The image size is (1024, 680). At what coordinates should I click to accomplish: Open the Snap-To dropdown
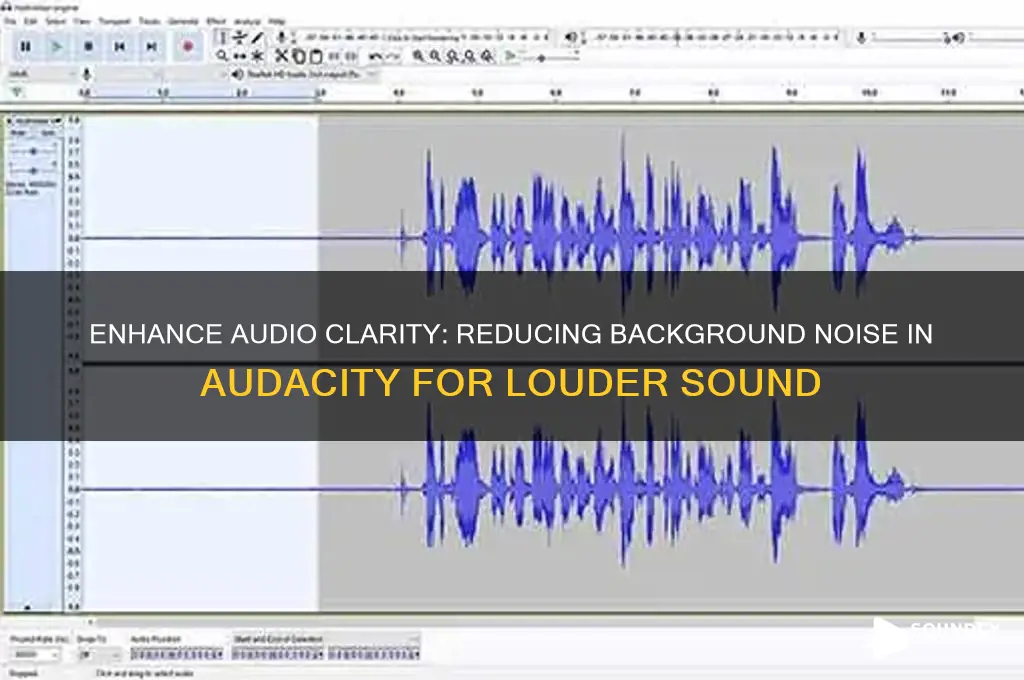pos(99,655)
